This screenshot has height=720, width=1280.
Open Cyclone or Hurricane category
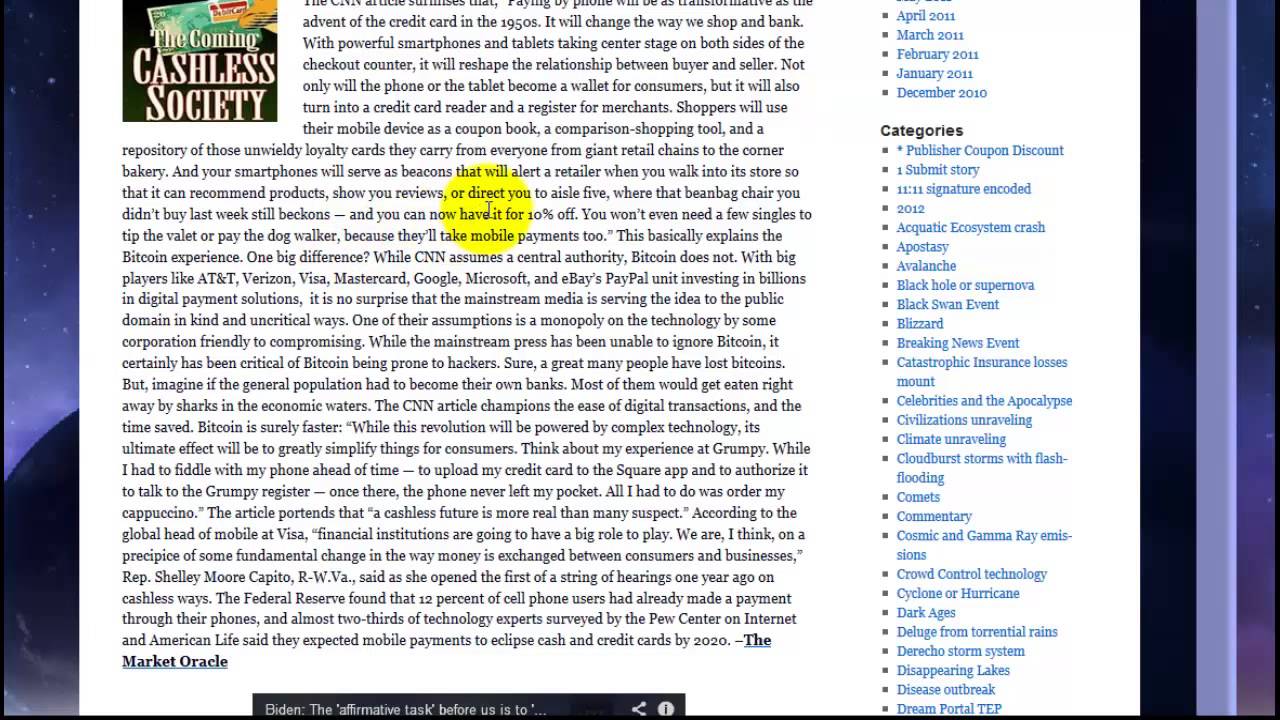pyautogui.click(x=958, y=593)
